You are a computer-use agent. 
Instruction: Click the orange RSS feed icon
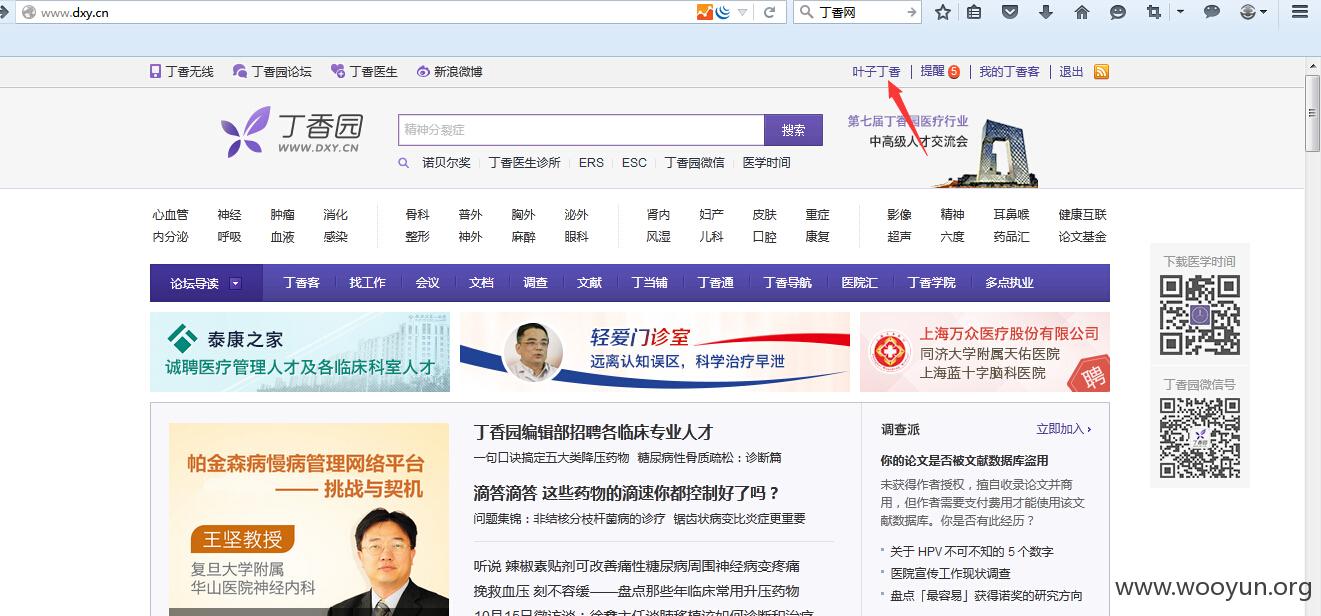[1101, 71]
